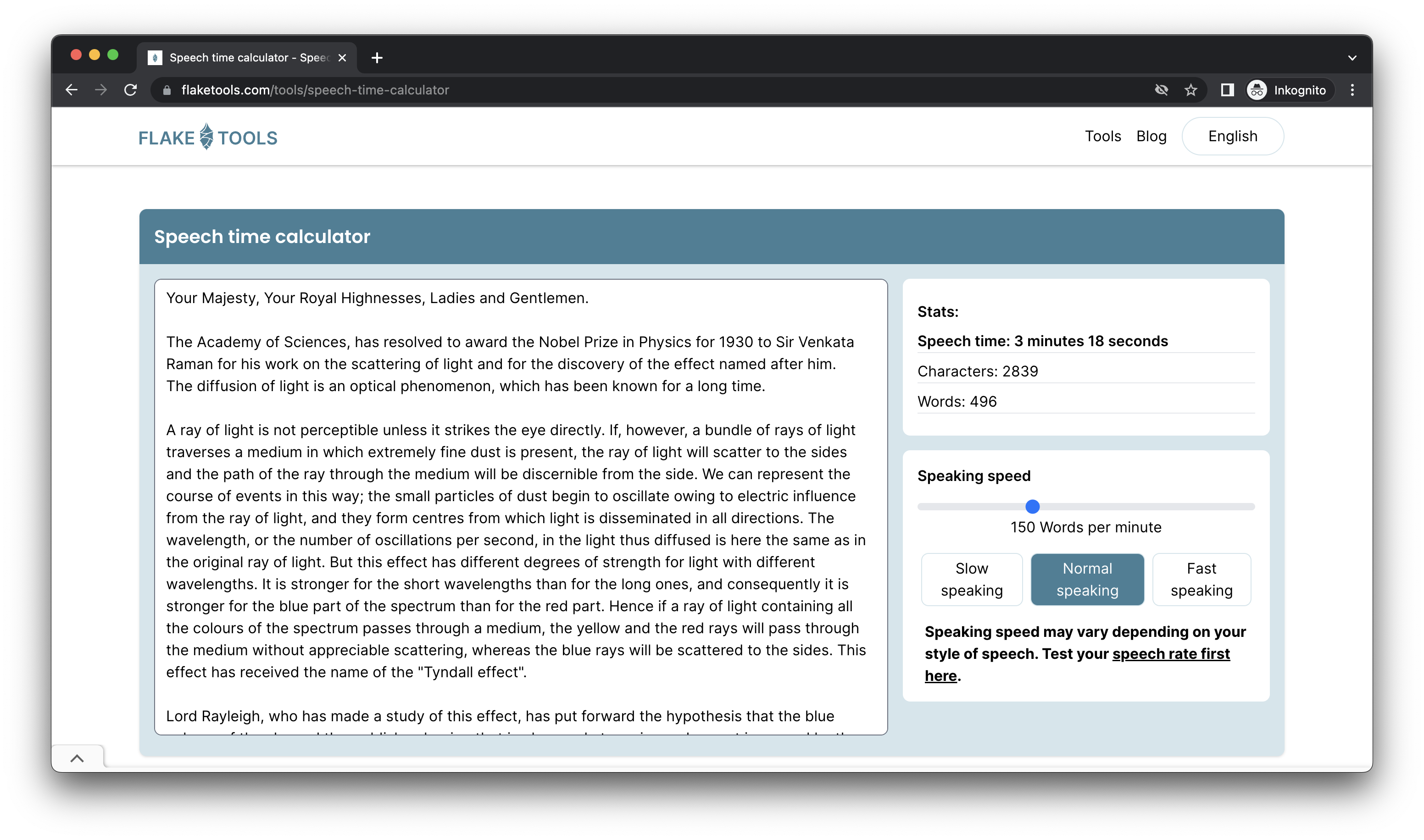Bookmark this page with star icon
The width and height of the screenshot is (1424, 840).
1191,90
